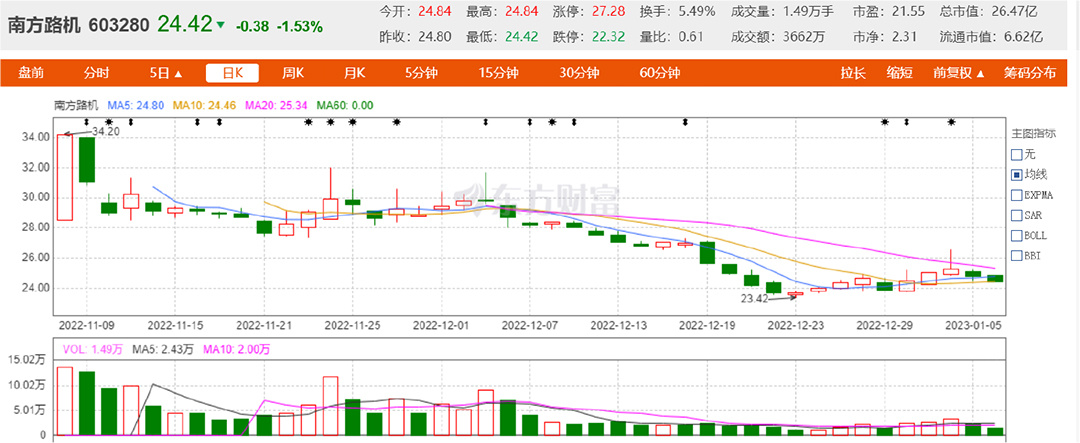
Task: Switch to the 周K weekly chart
Action: 295,73
